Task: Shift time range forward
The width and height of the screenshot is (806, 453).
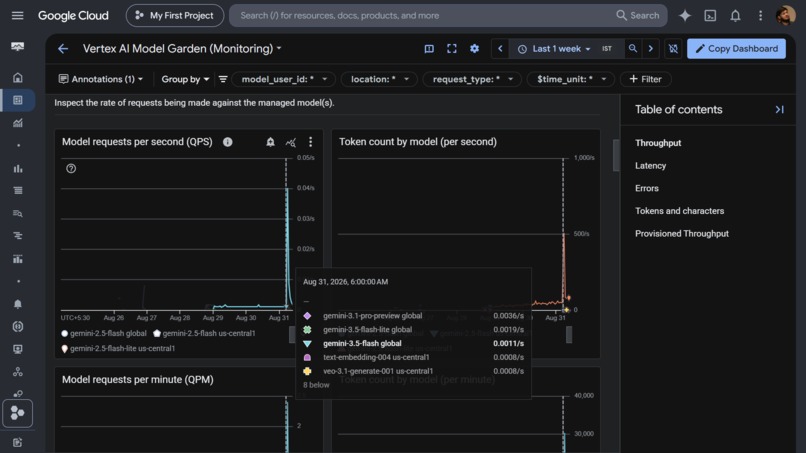Action: 651,48
